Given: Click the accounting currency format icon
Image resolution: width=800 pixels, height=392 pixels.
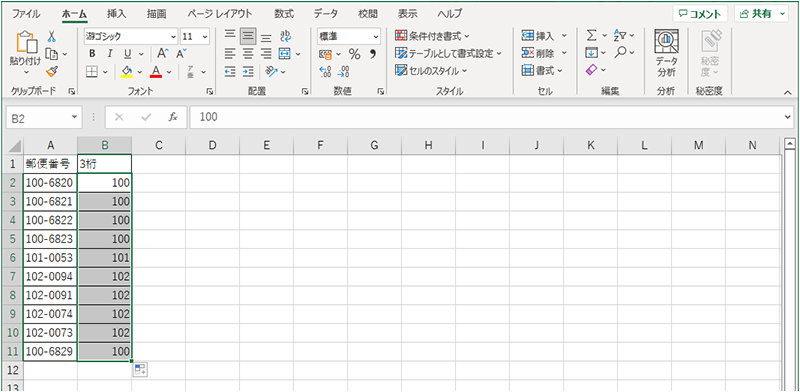Looking at the screenshot, I should click(x=325, y=54).
